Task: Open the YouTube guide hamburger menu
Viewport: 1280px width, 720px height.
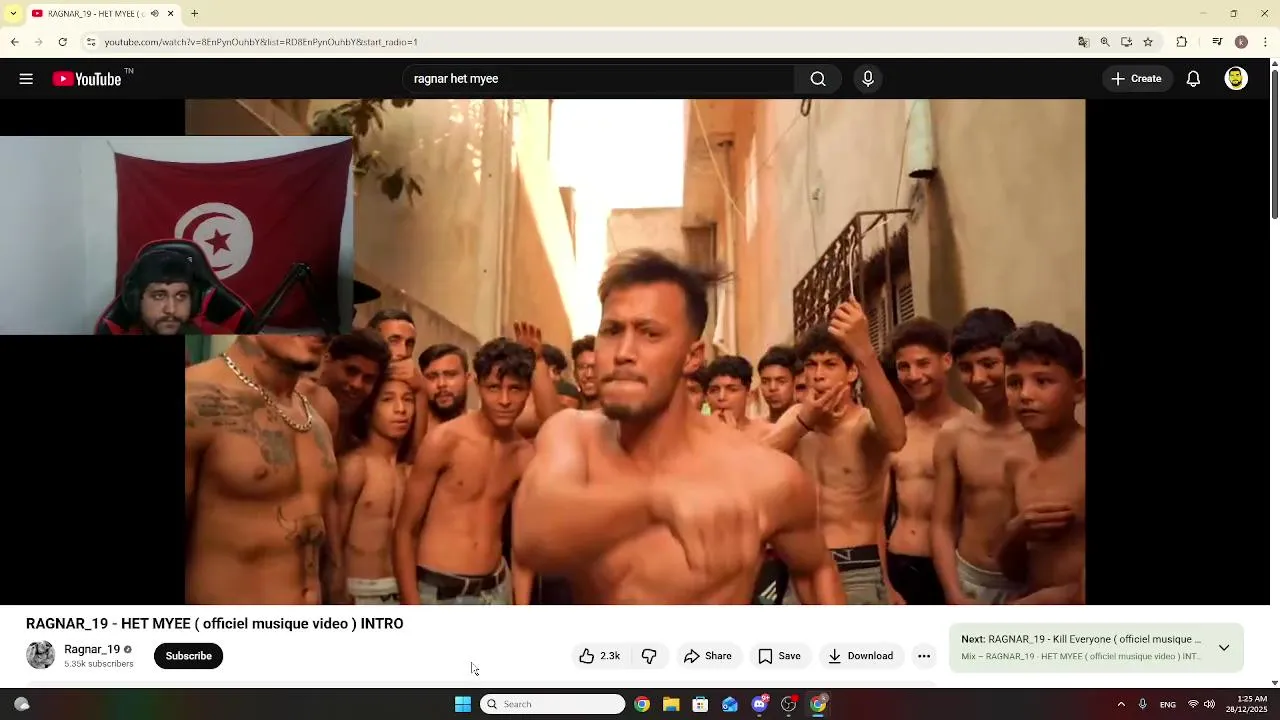Action: 26,79
